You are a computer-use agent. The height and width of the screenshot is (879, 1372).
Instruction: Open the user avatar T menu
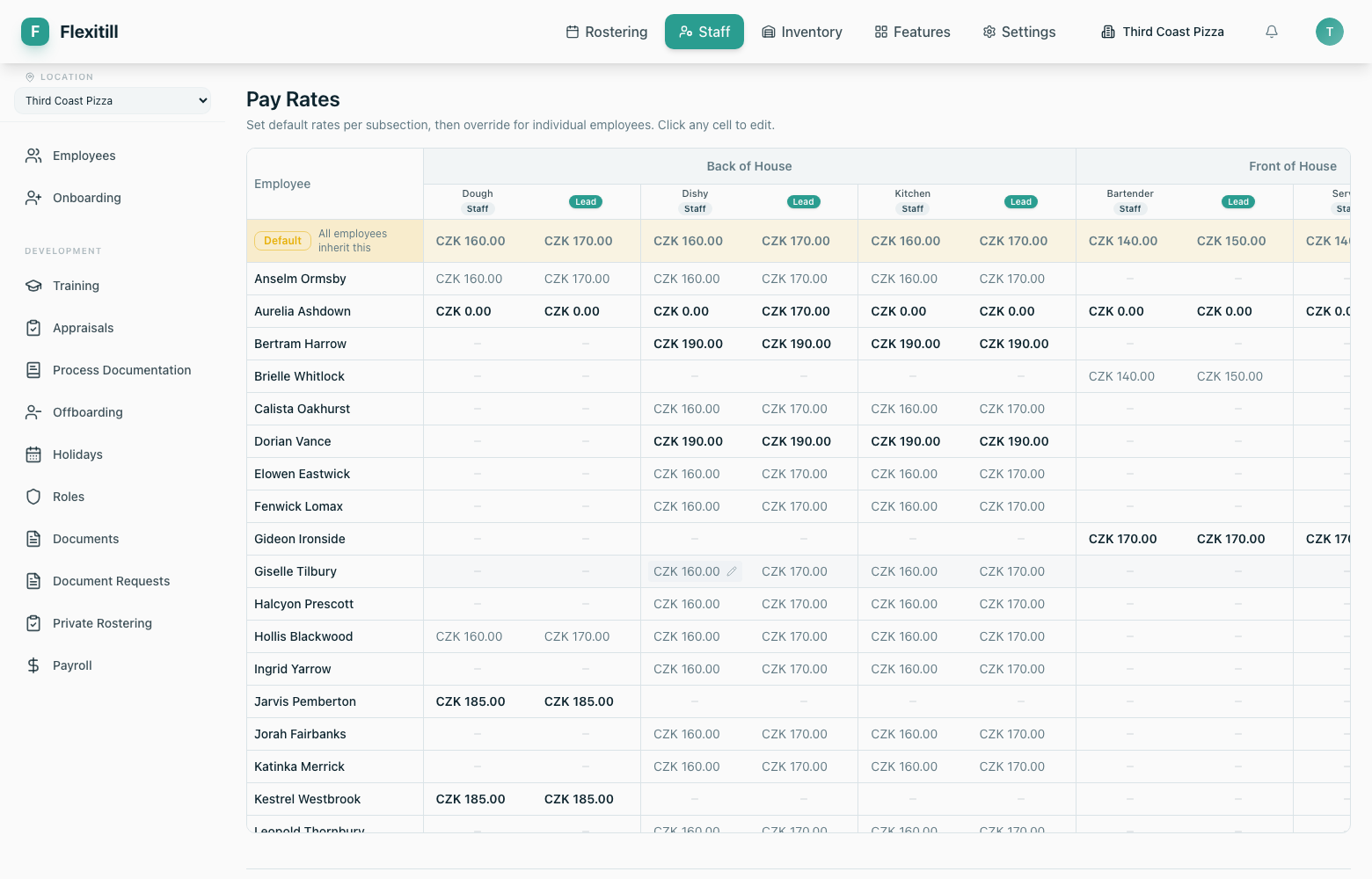pyautogui.click(x=1330, y=32)
